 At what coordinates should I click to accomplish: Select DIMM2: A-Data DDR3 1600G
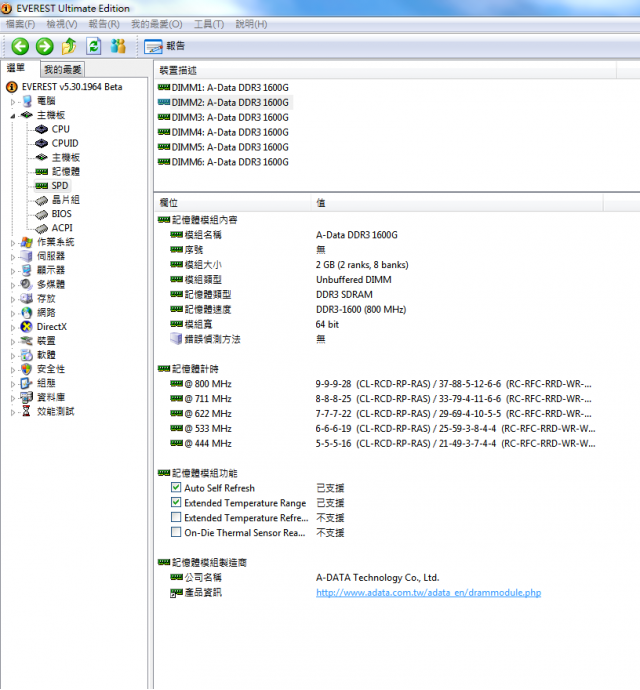tap(224, 103)
